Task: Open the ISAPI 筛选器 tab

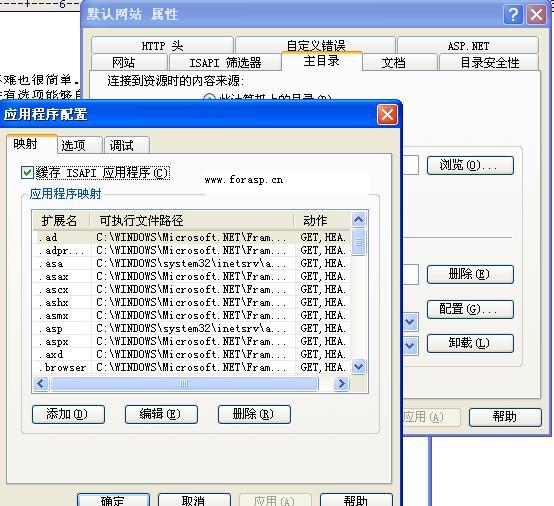Action: coord(225,62)
